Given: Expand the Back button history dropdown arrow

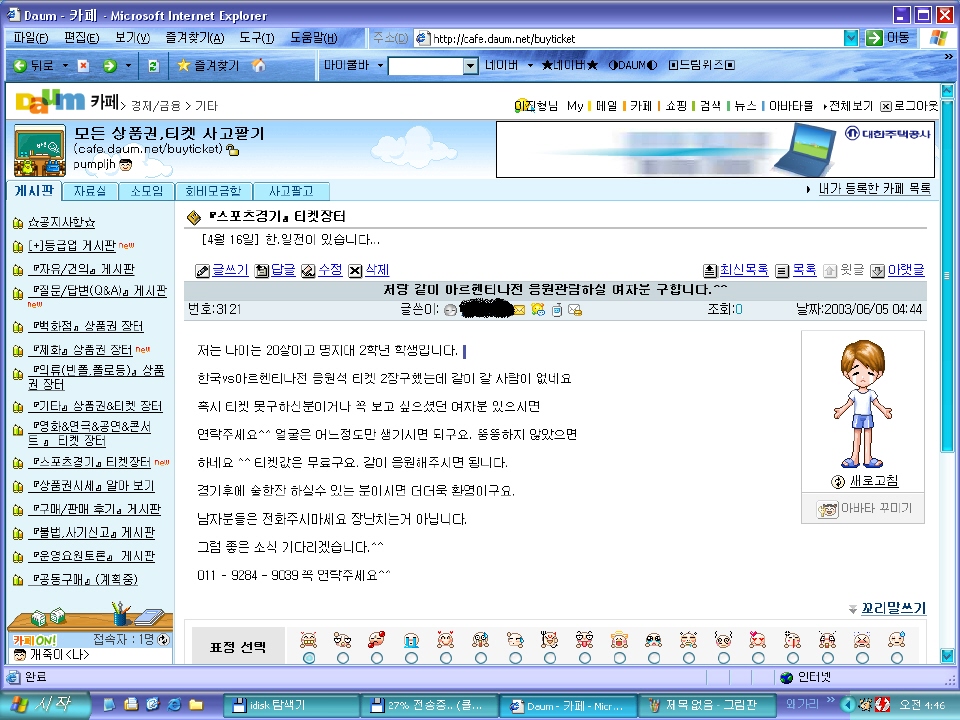Looking at the screenshot, I should coord(66,66).
